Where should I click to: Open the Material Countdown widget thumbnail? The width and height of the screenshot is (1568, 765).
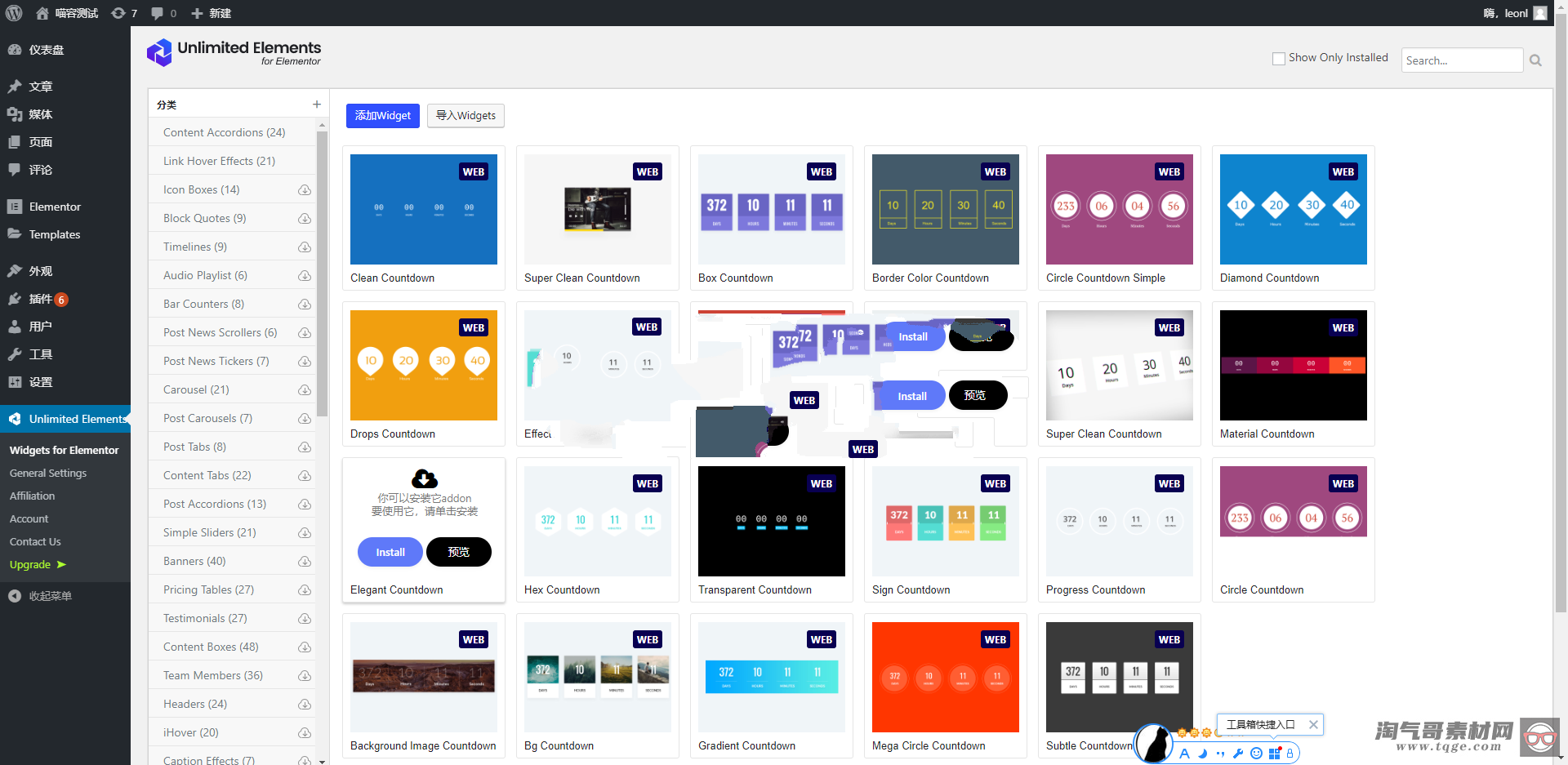coord(1294,365)
